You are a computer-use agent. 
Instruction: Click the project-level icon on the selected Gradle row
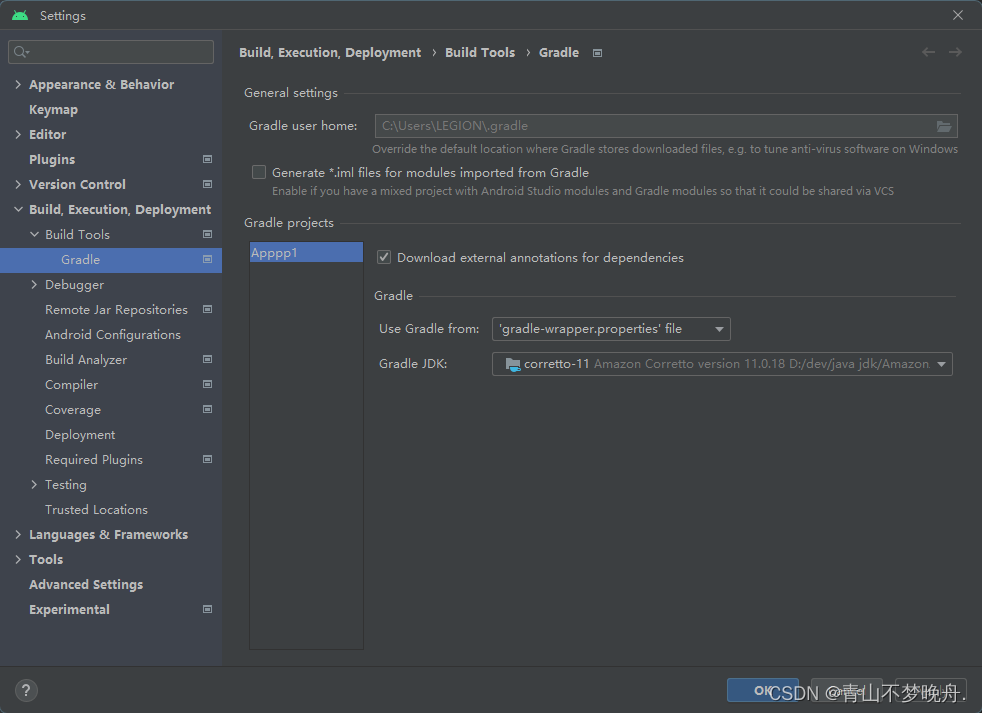click(207, 259)
